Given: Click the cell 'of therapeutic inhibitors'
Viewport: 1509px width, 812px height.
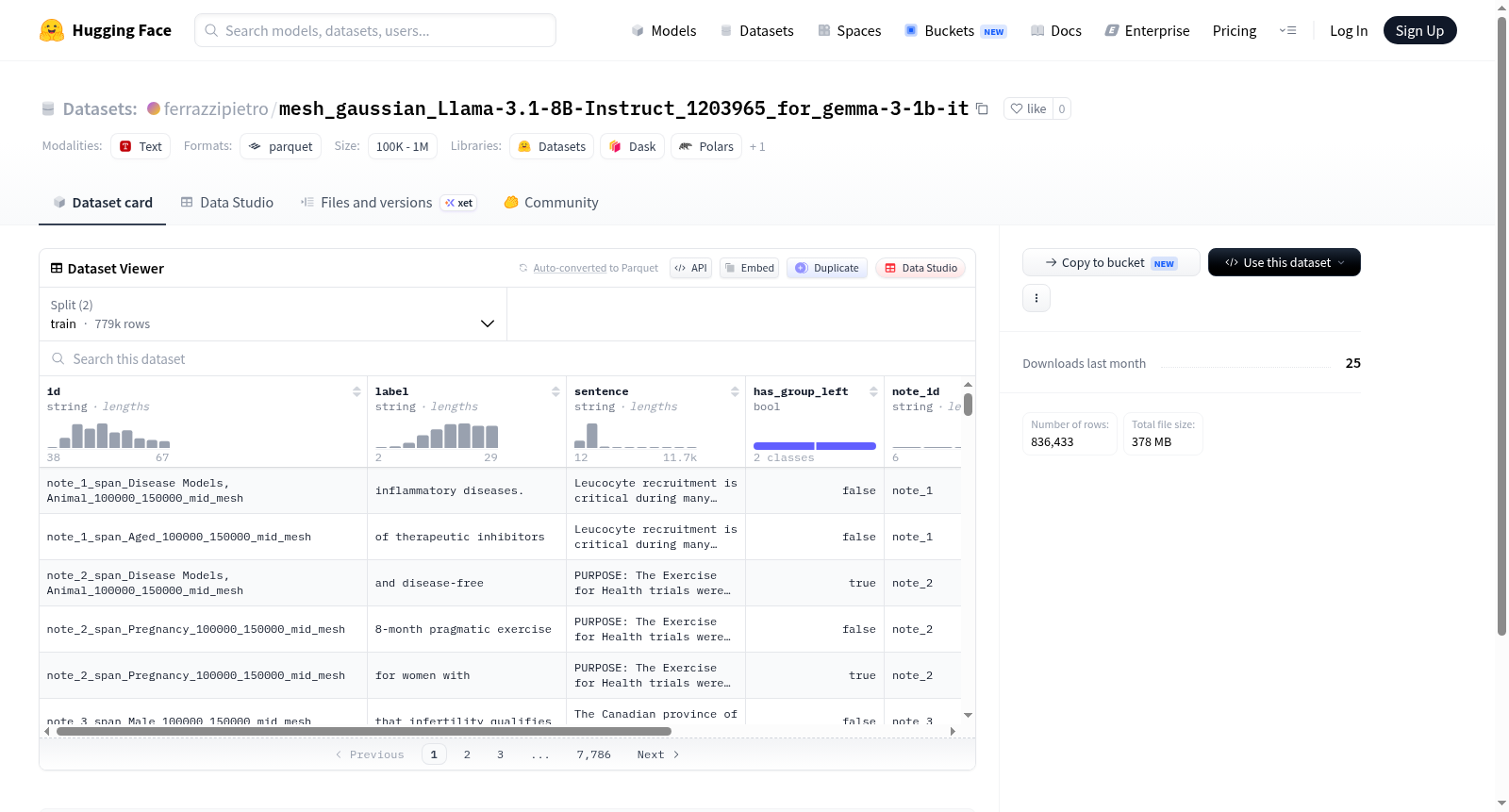Looking at the screenshot, I should (467, 537).
